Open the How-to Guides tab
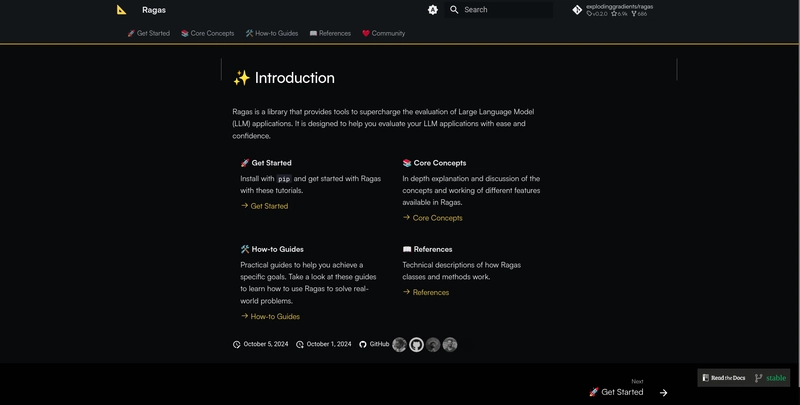800x405 pixels. point(272,33)
